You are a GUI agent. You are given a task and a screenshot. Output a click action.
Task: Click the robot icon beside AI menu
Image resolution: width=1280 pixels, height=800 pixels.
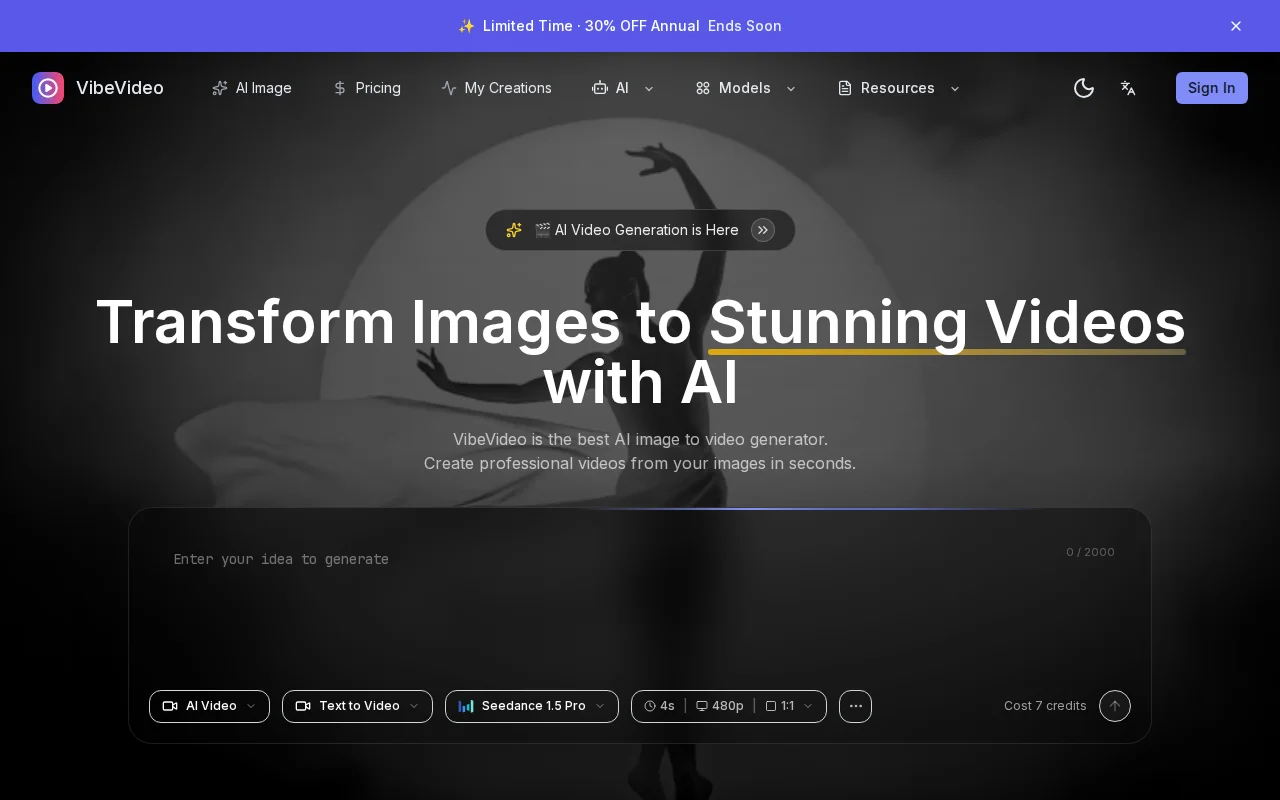pyautogui.click(x=600, y=88)
